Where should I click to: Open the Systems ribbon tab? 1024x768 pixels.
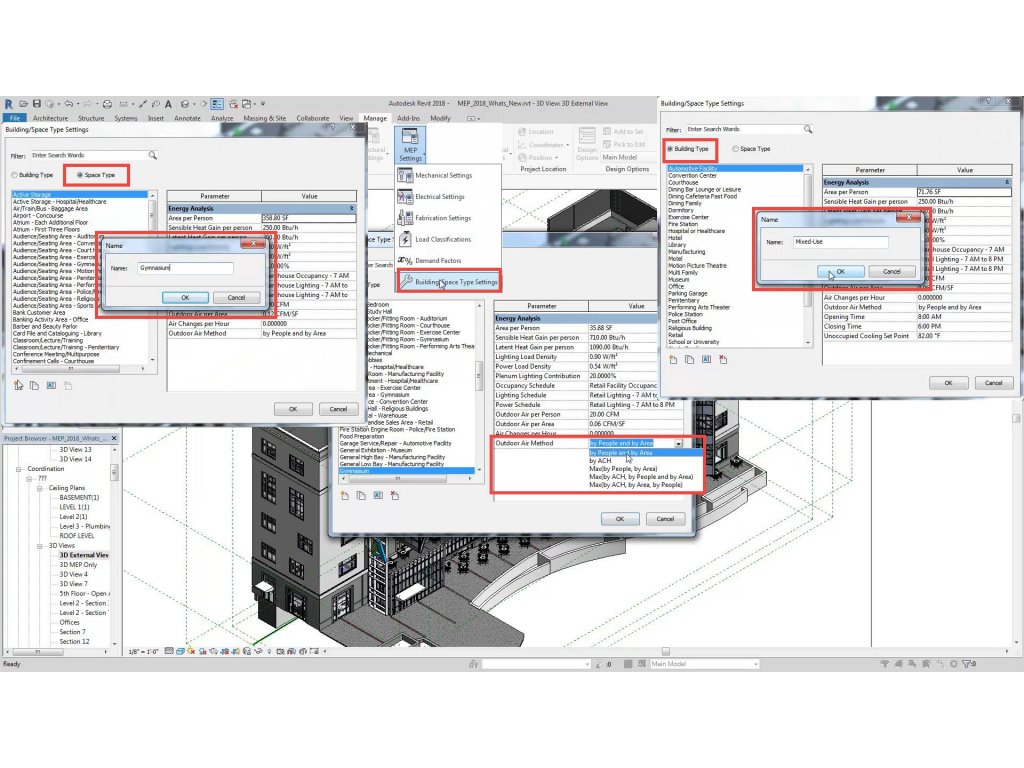126,118
